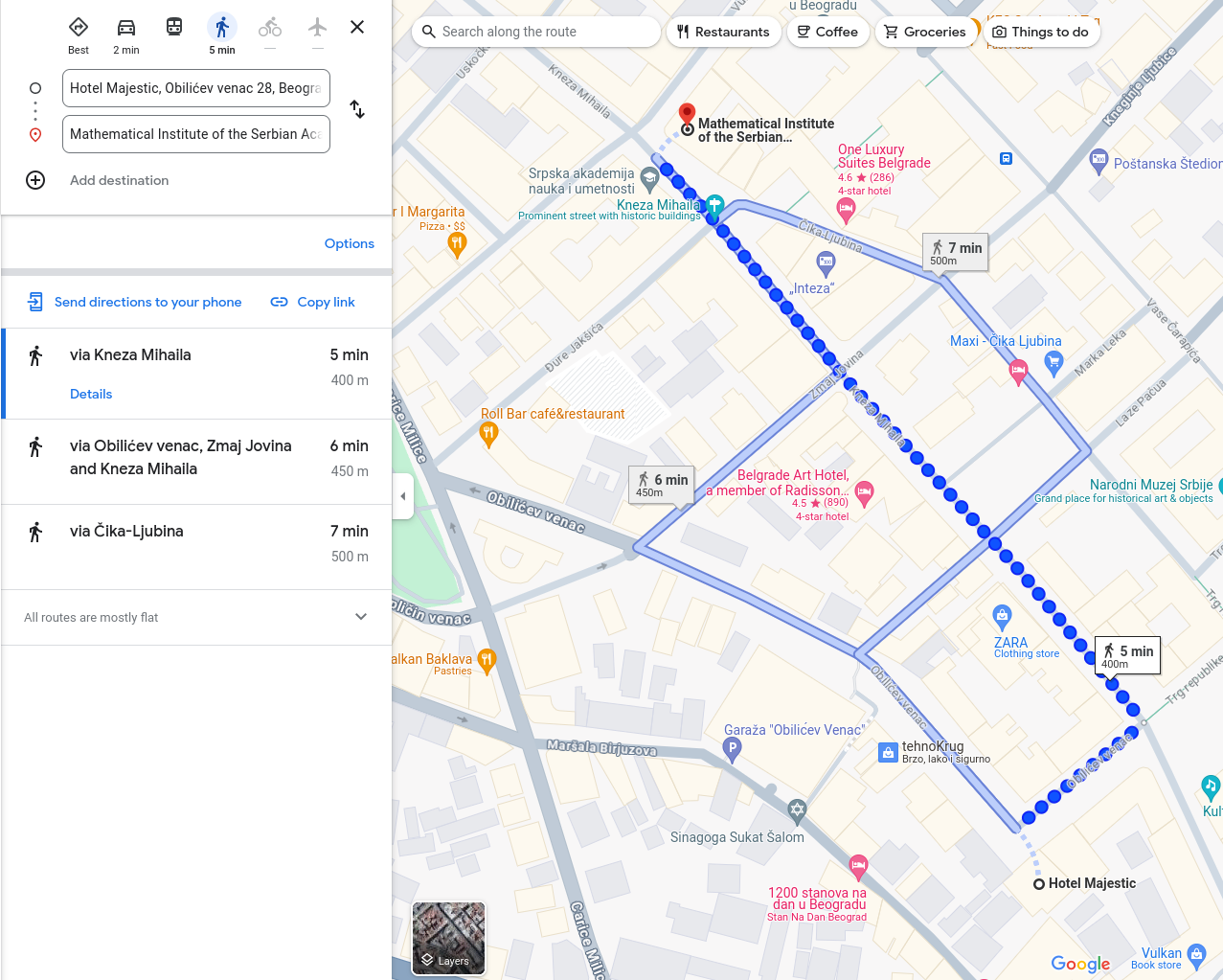This screenshot has width=1223, height=980.
Task: Choose the flights travel mode
Action: 318,27
